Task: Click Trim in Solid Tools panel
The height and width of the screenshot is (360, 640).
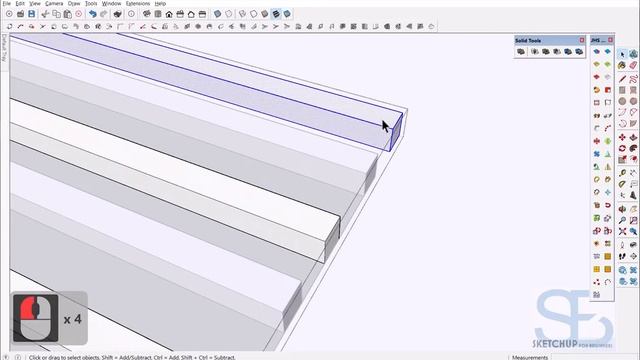Action: (568, 51)
